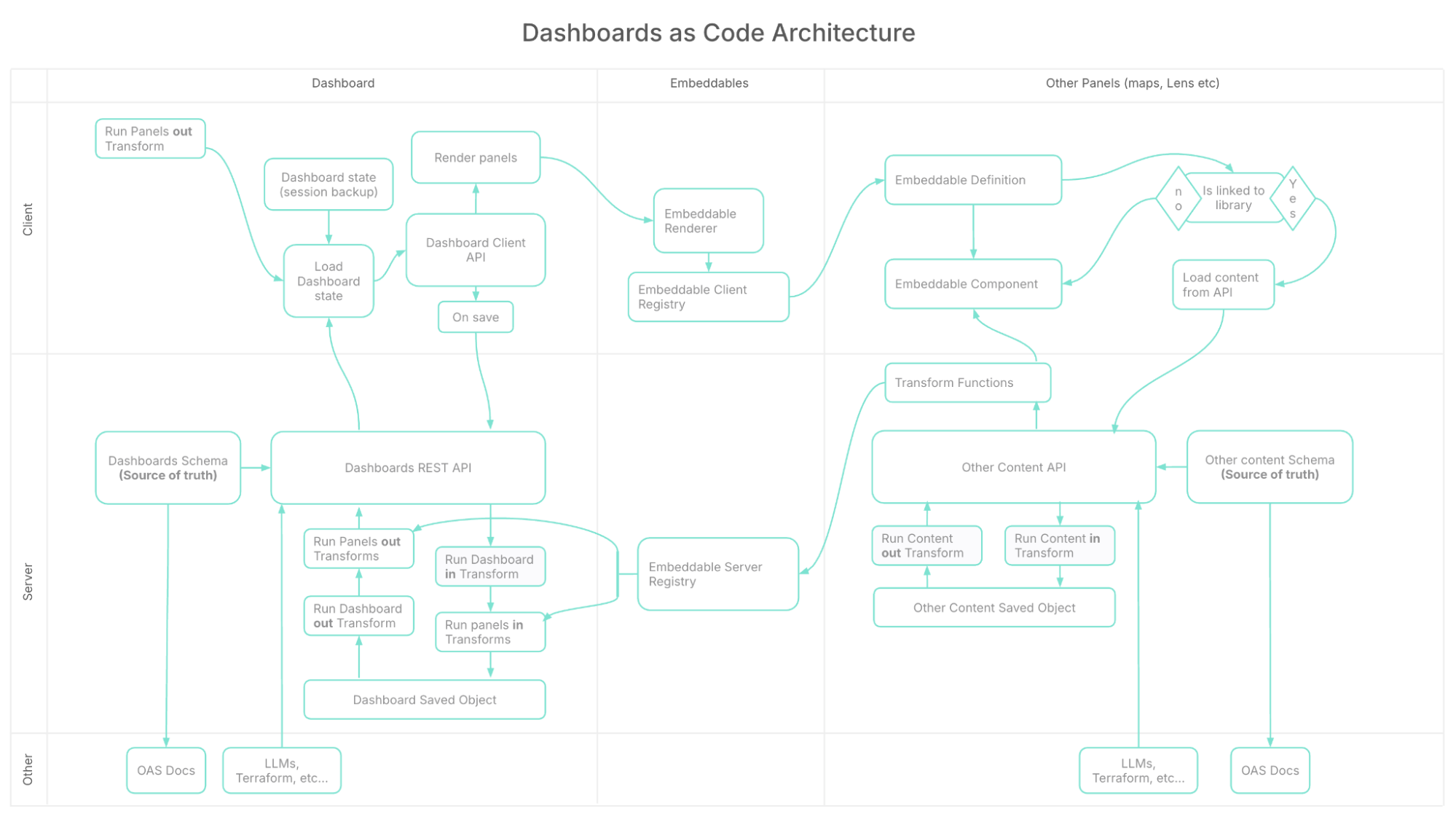Click the 'Run Content out Transform' node
The width and height of the screenshot is (1456, 819).
tap(926, 546)
